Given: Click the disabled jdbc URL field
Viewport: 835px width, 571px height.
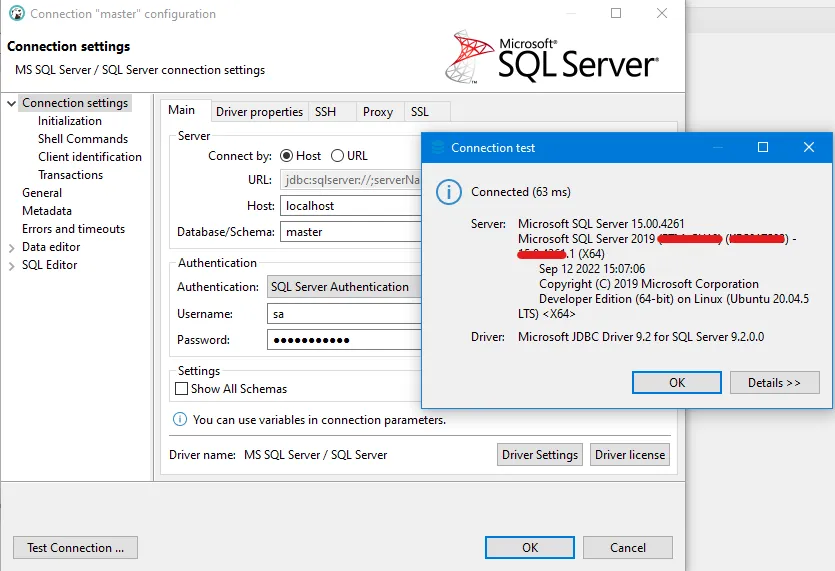Looking at the screenshot, I should point(351,180).
